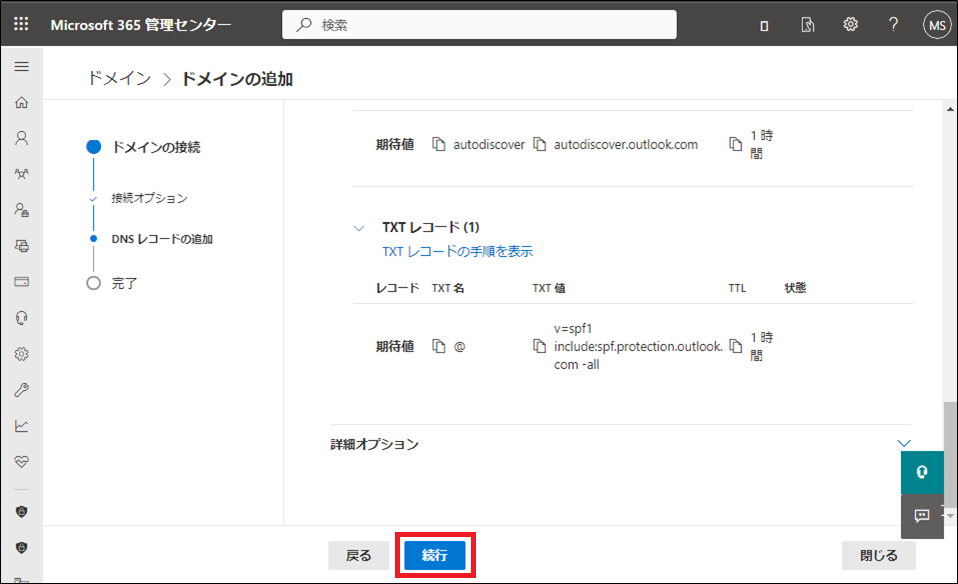Click v=spf1 include value text
958x584 pixels.
[x=638, y=346]
